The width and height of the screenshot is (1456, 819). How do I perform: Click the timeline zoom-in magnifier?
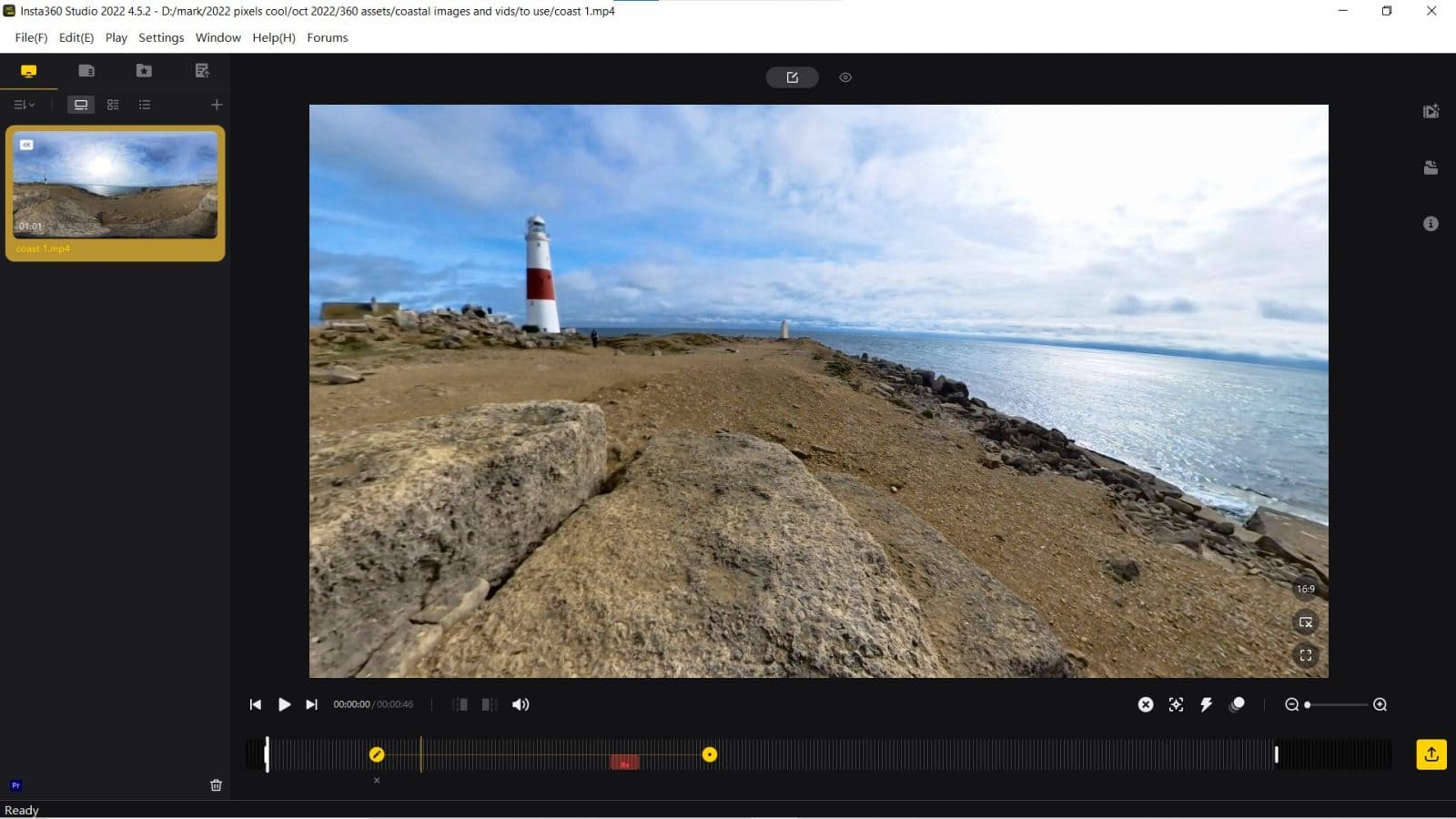pyautogui.click(x=1380, y=704)
